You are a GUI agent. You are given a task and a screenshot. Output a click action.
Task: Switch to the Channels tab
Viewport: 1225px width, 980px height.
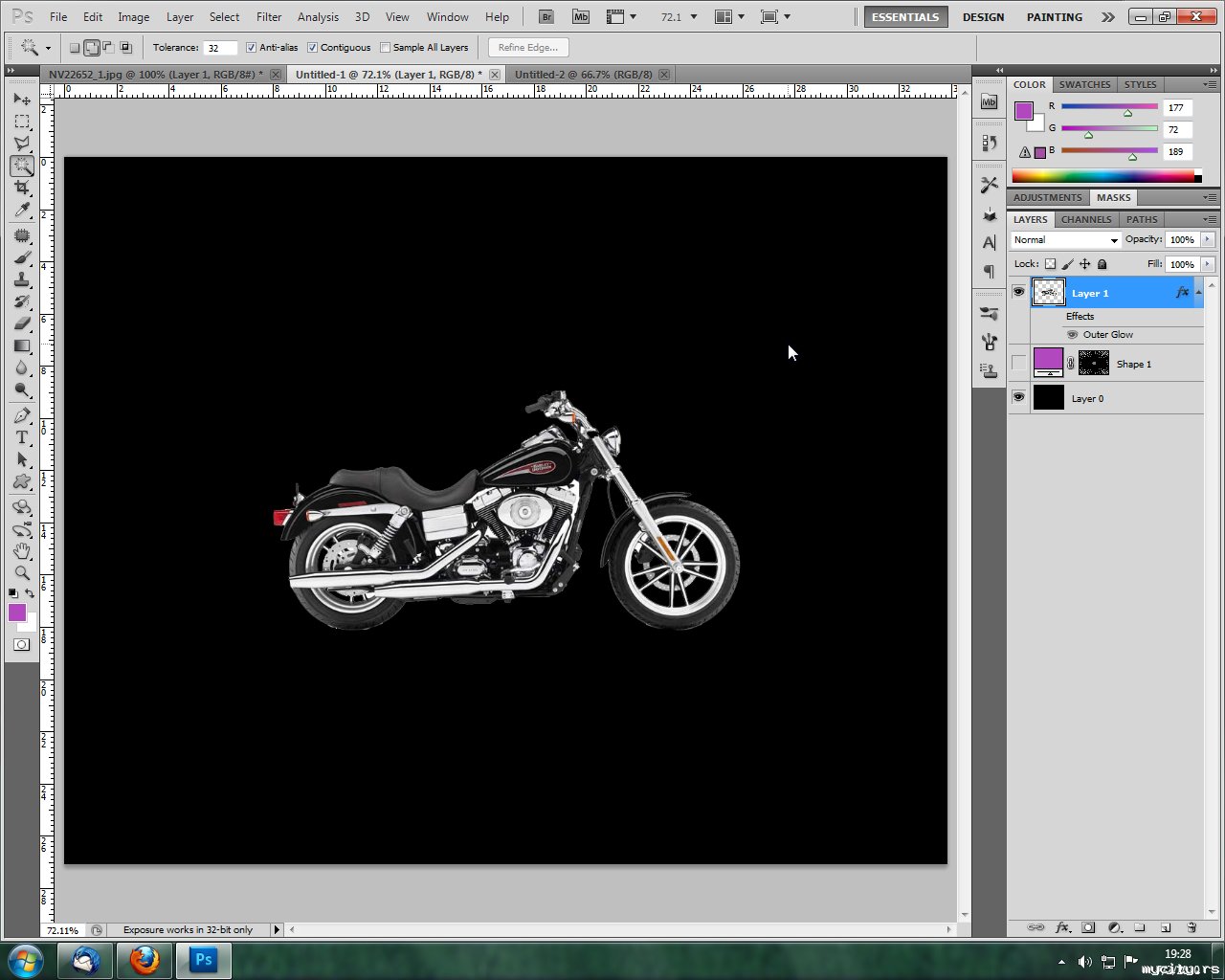pyautogui.click(x=1086, y=219)
